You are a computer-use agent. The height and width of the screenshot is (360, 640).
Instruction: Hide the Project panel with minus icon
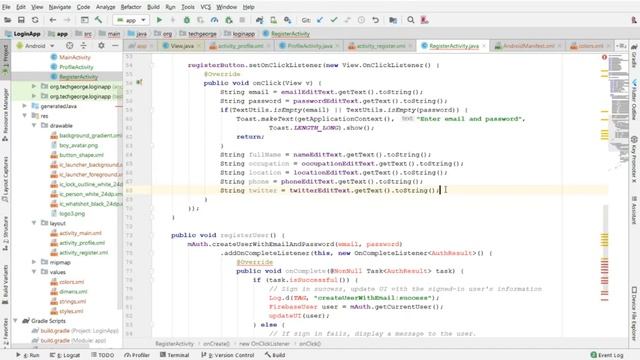coord(115,46)
